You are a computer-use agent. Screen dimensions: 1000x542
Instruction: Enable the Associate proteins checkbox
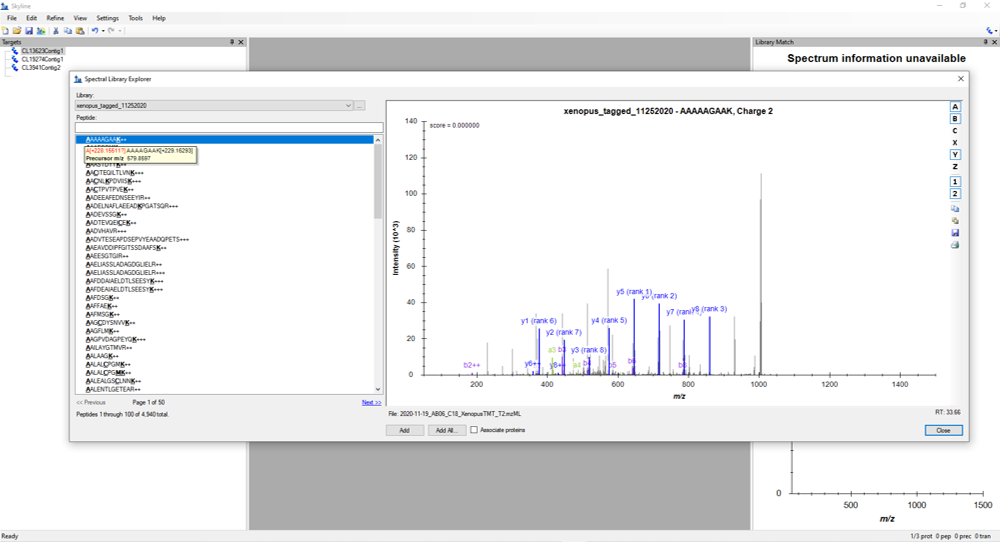pyautogui.click(x=474, y=430)
